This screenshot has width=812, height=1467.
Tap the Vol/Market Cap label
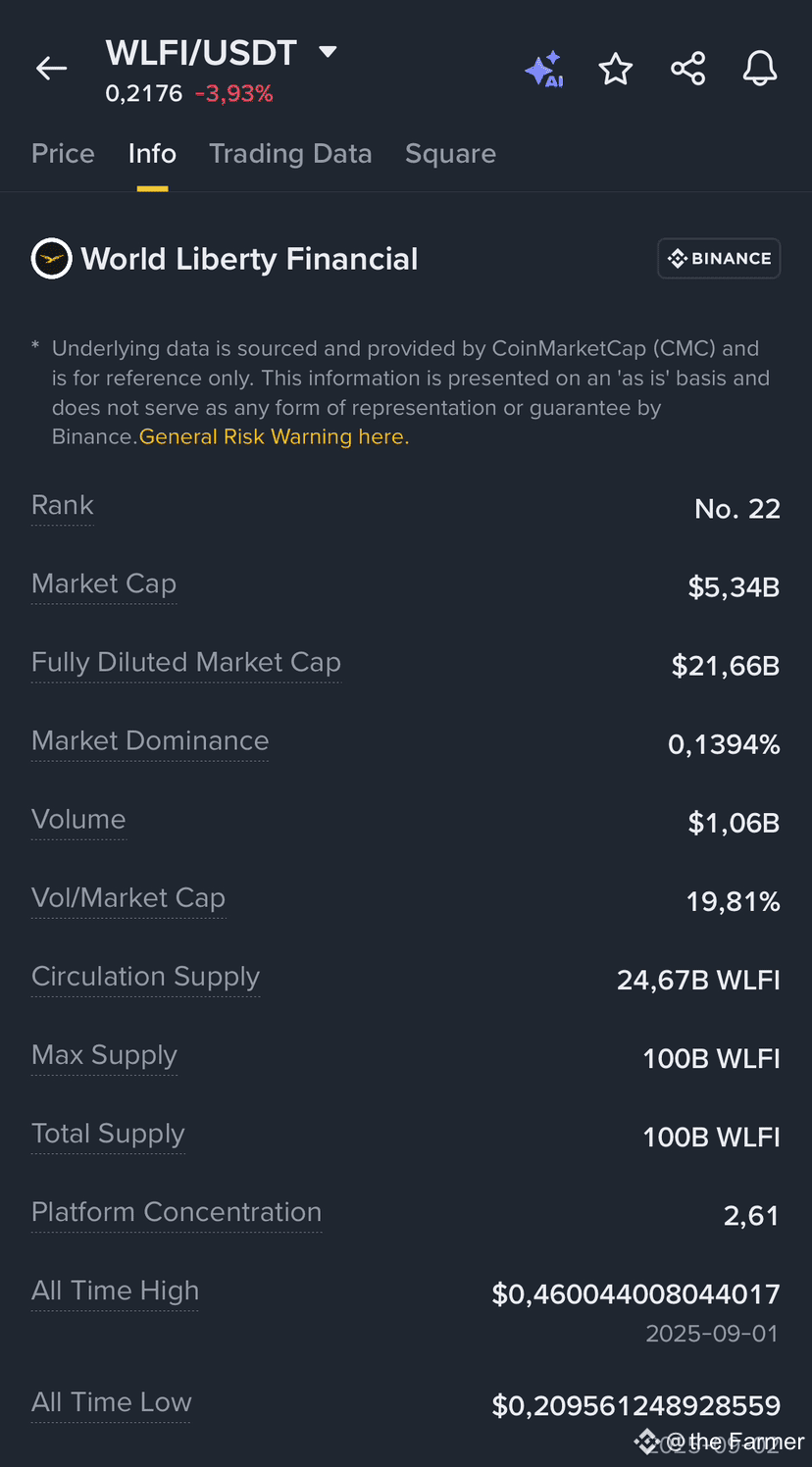[x=128, y=898]
